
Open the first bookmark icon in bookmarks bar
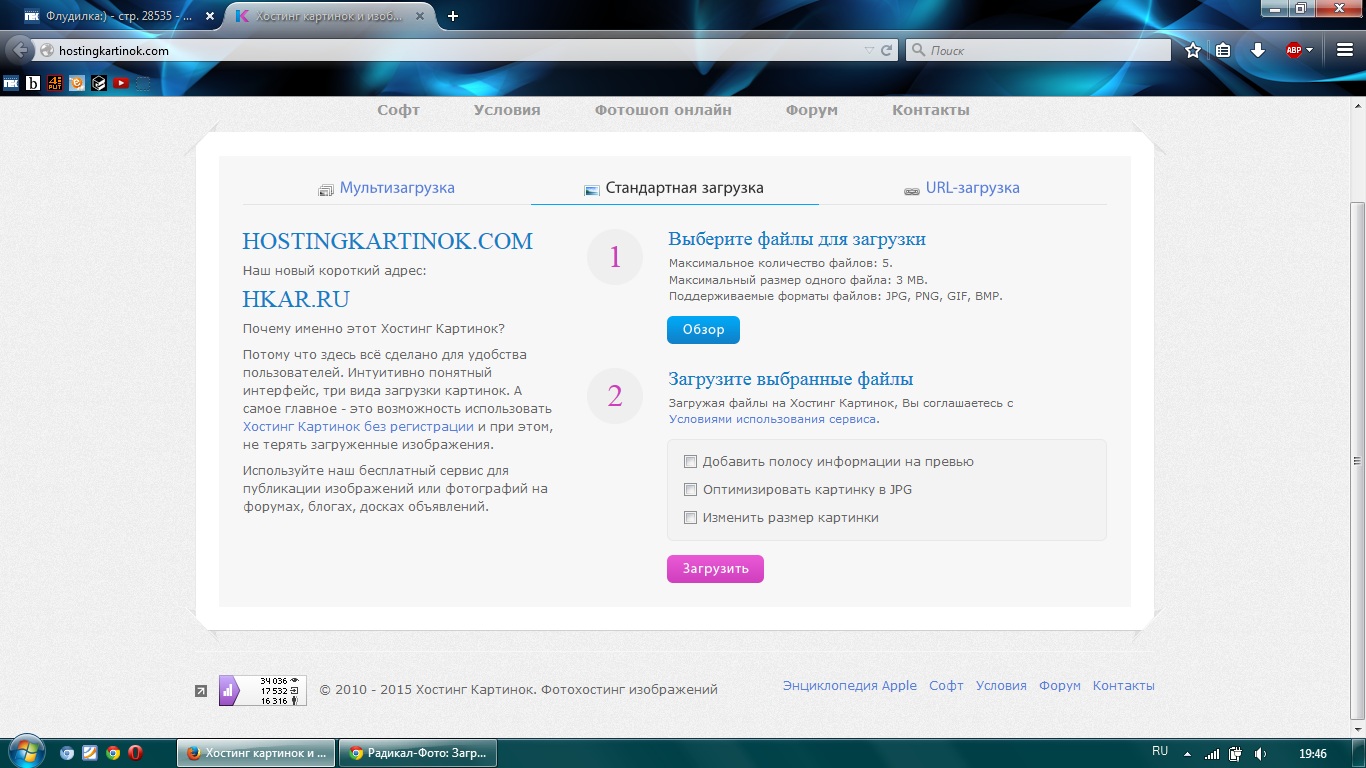(11, 83)
